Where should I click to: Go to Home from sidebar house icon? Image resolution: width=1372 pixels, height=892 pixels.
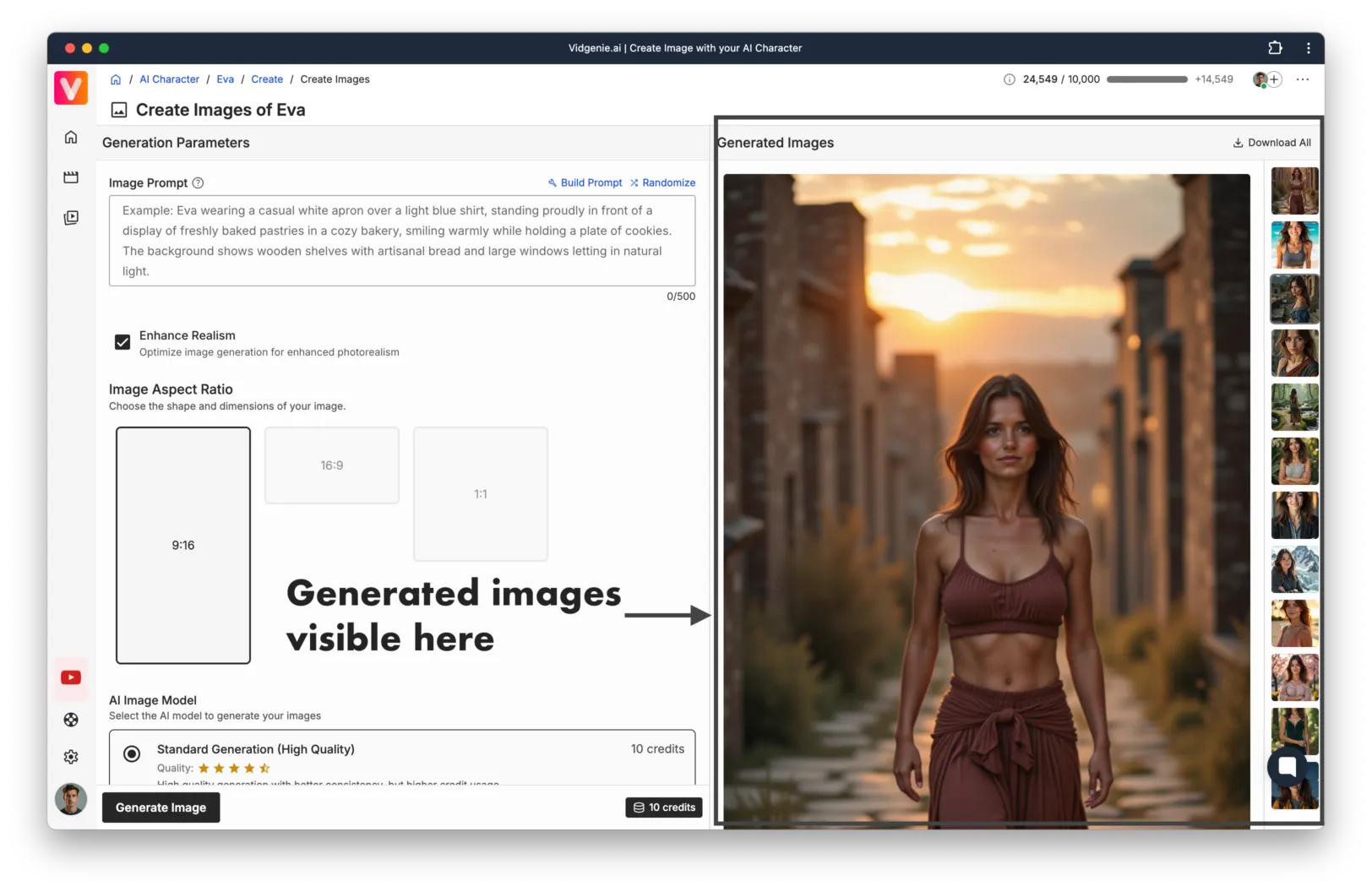[71, 137]
